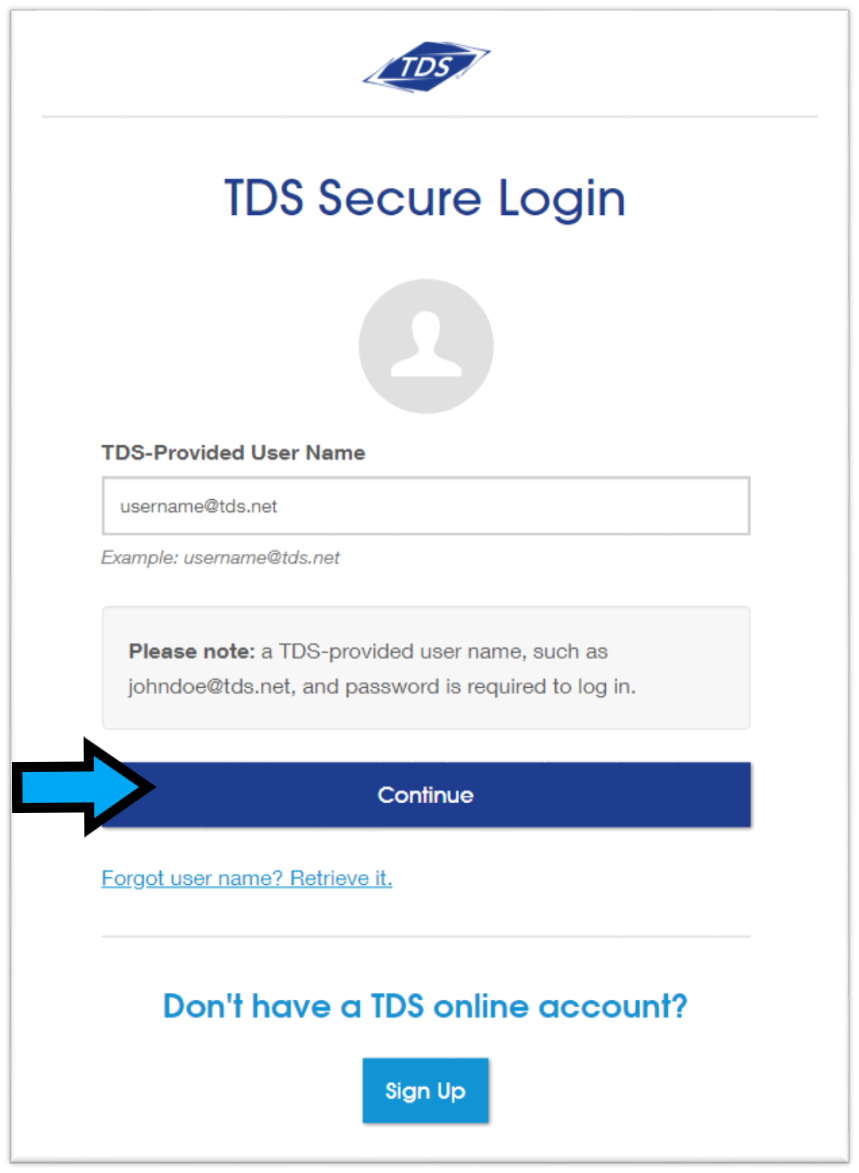Click the TDS-Provided User Name label
Image resolution: width=859 pixels, height=1173 pixels.
point(233,453)
